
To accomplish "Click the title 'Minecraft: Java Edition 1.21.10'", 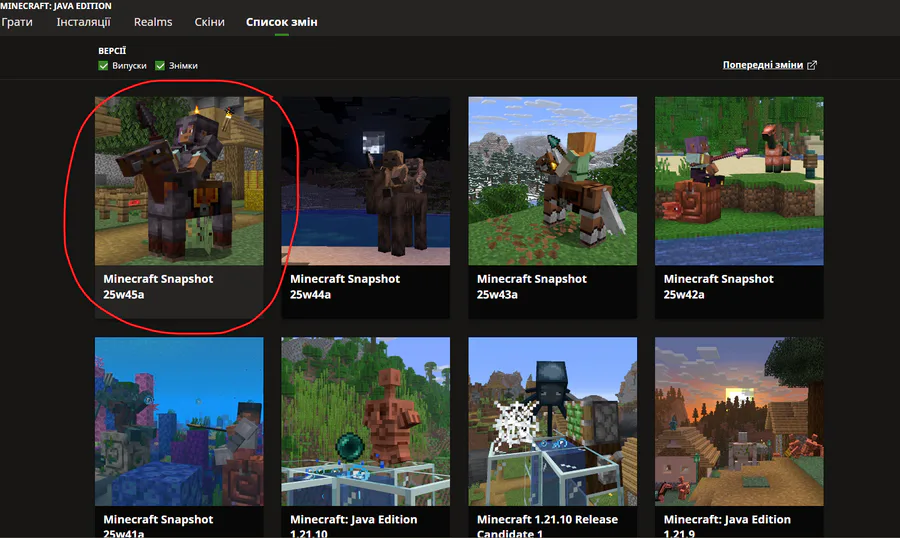I will [354, 525].
